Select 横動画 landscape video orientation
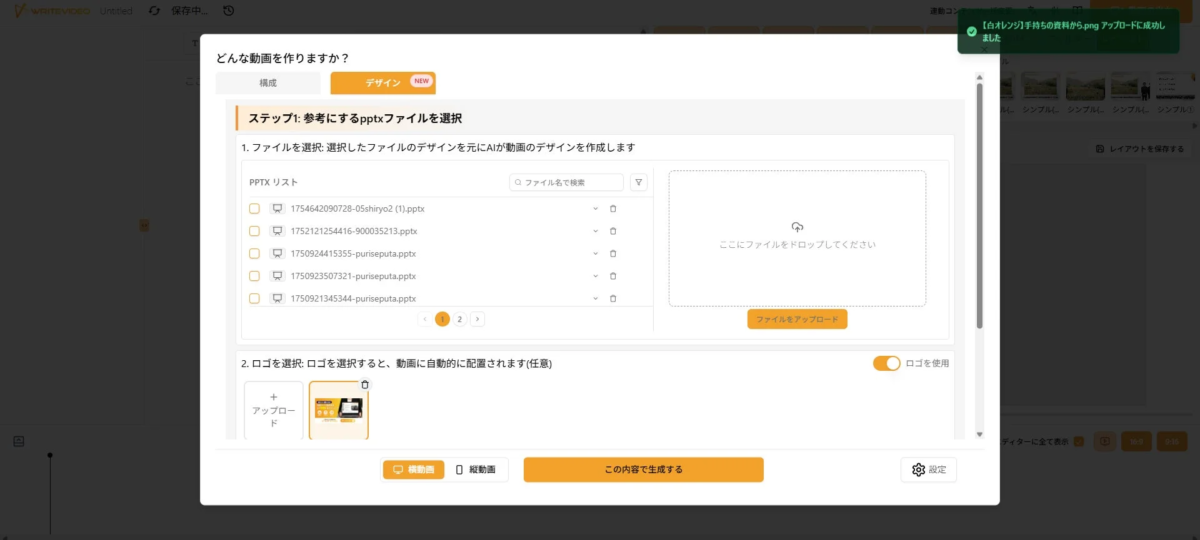Image resolution: width=1200 pixels, height=540 pixels. click(413, 470)
